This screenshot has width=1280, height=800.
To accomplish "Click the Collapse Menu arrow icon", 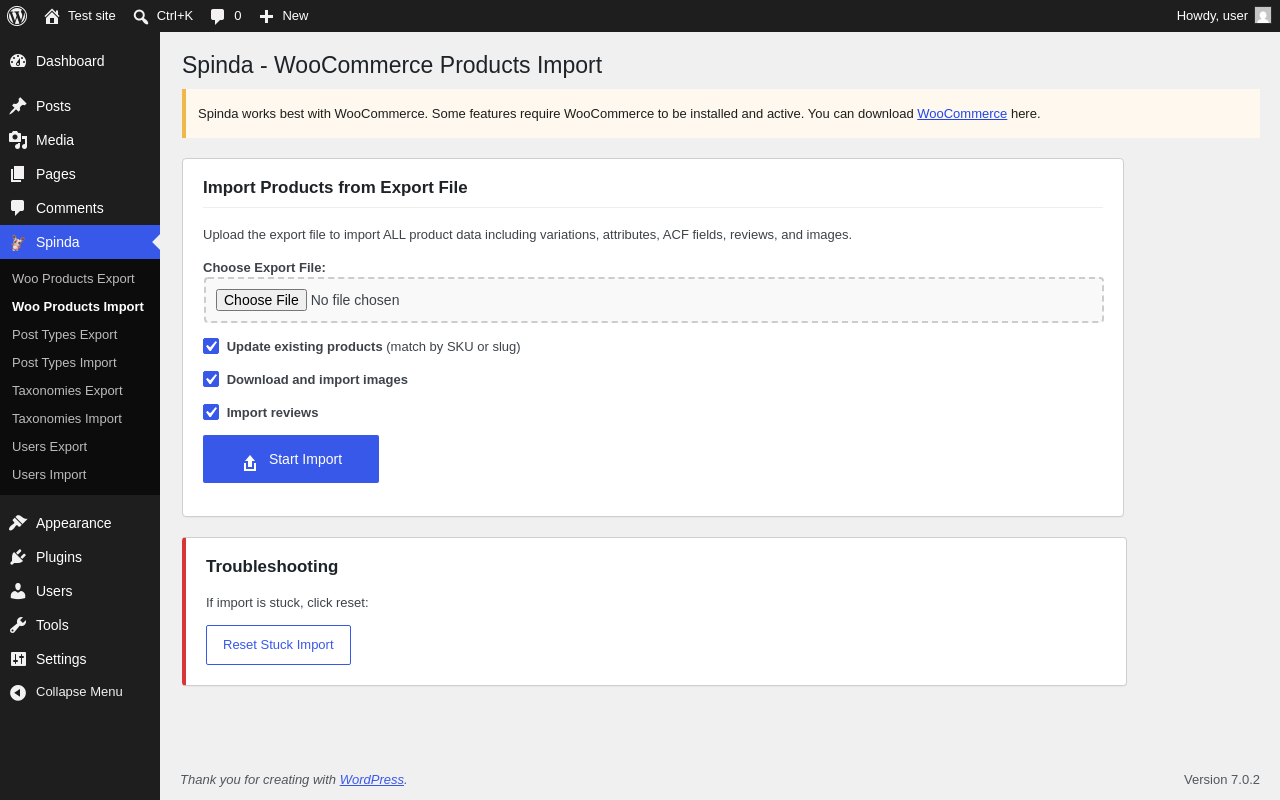I will click(x=18, y=692).
